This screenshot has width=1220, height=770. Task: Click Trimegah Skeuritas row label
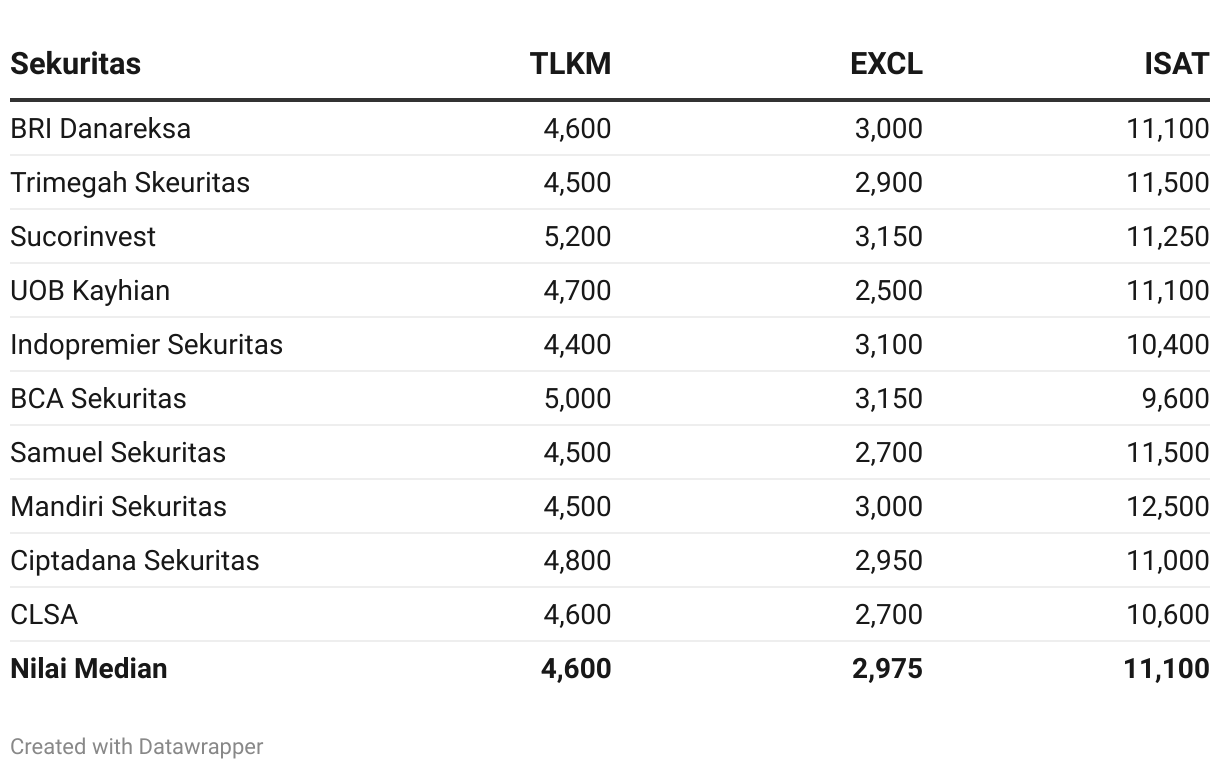[x=130, y=182]
